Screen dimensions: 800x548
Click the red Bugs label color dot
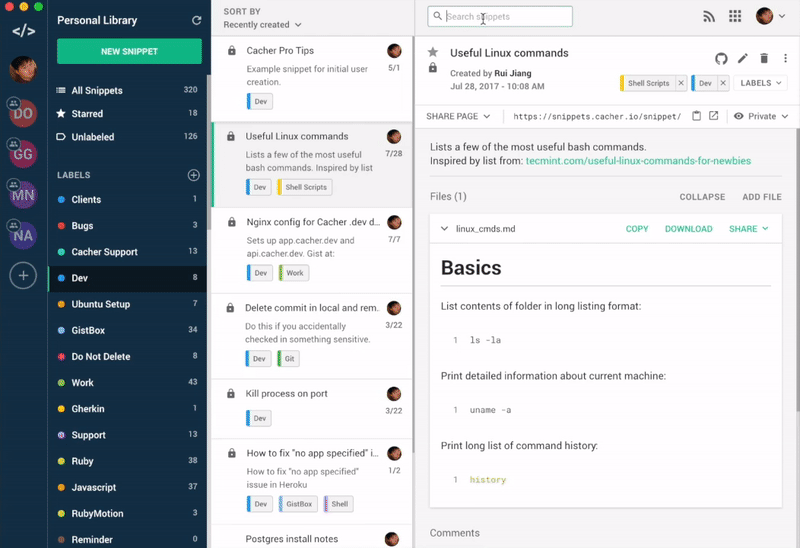(x=61, y=226)
